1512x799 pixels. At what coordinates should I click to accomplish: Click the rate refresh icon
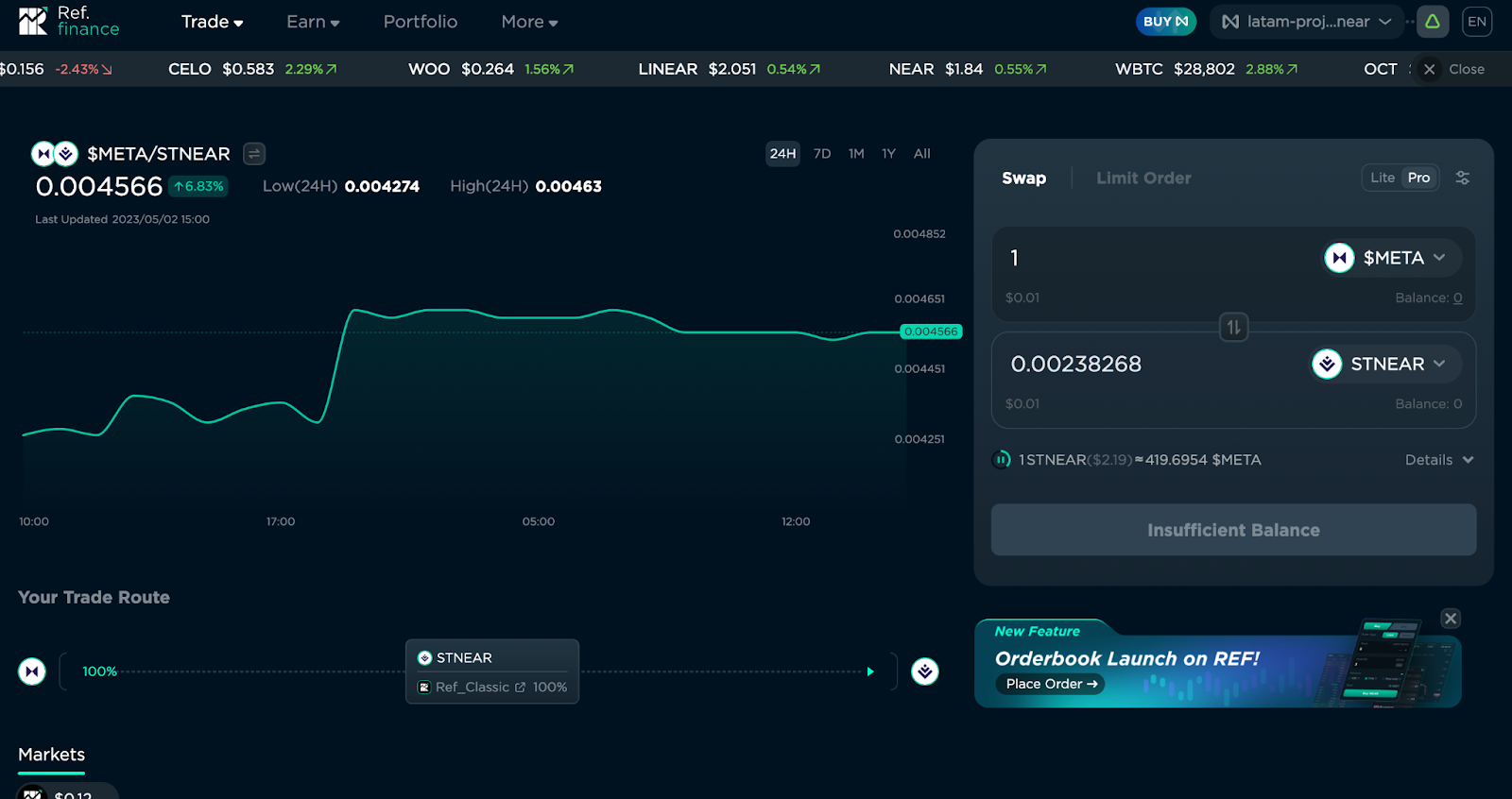pyautogui.click(x=1001, y=460)
